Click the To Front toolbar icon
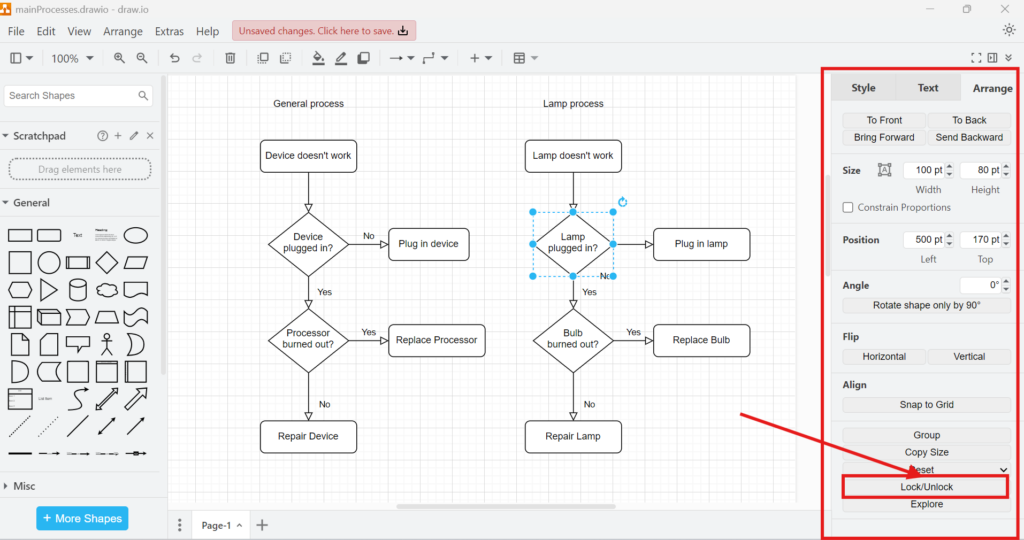This screenshot has height=540, width=1024. 263,58
